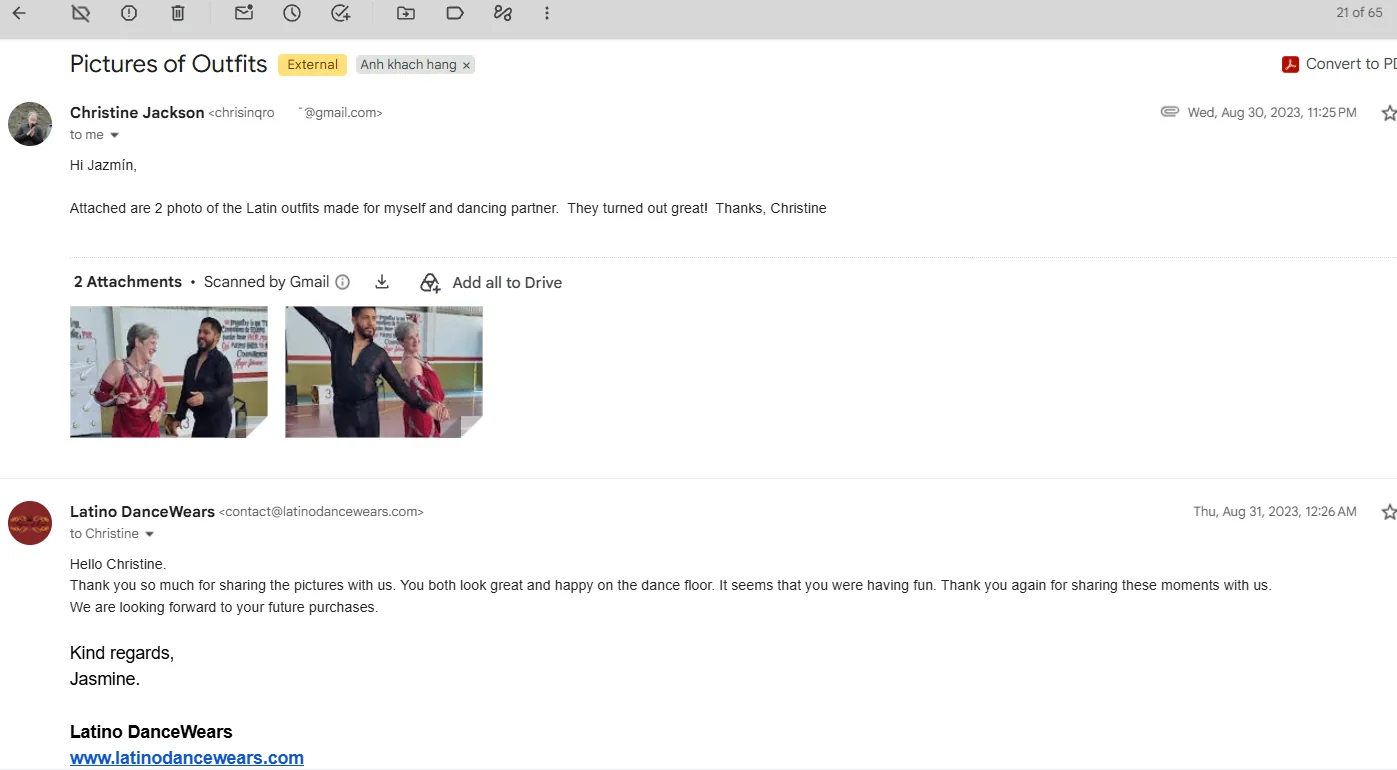Open the Move to folder icon
Viewport: 1397px width, 770px height.
tap(405, 13)
